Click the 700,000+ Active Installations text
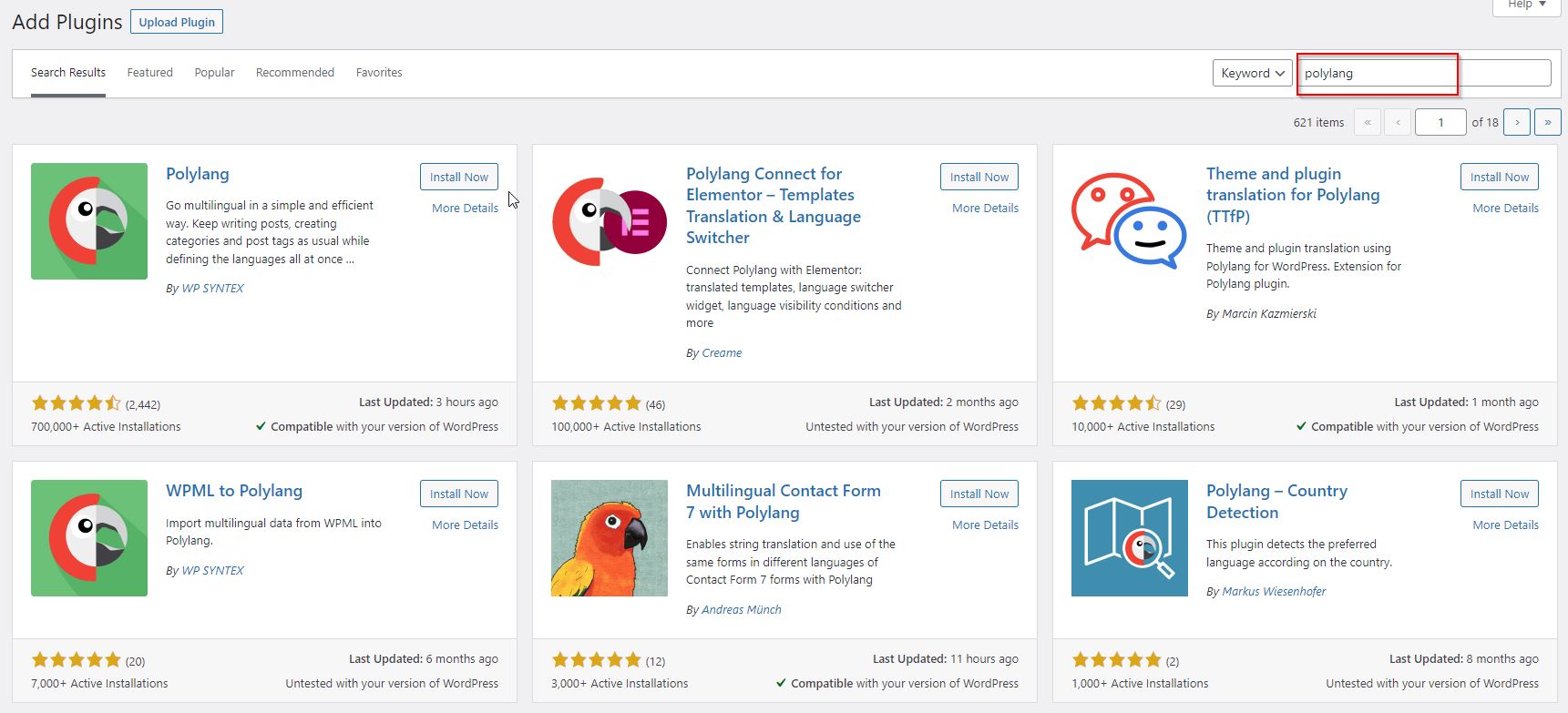The width and height of the screenshot is (1568, 713). pos(106,427)
